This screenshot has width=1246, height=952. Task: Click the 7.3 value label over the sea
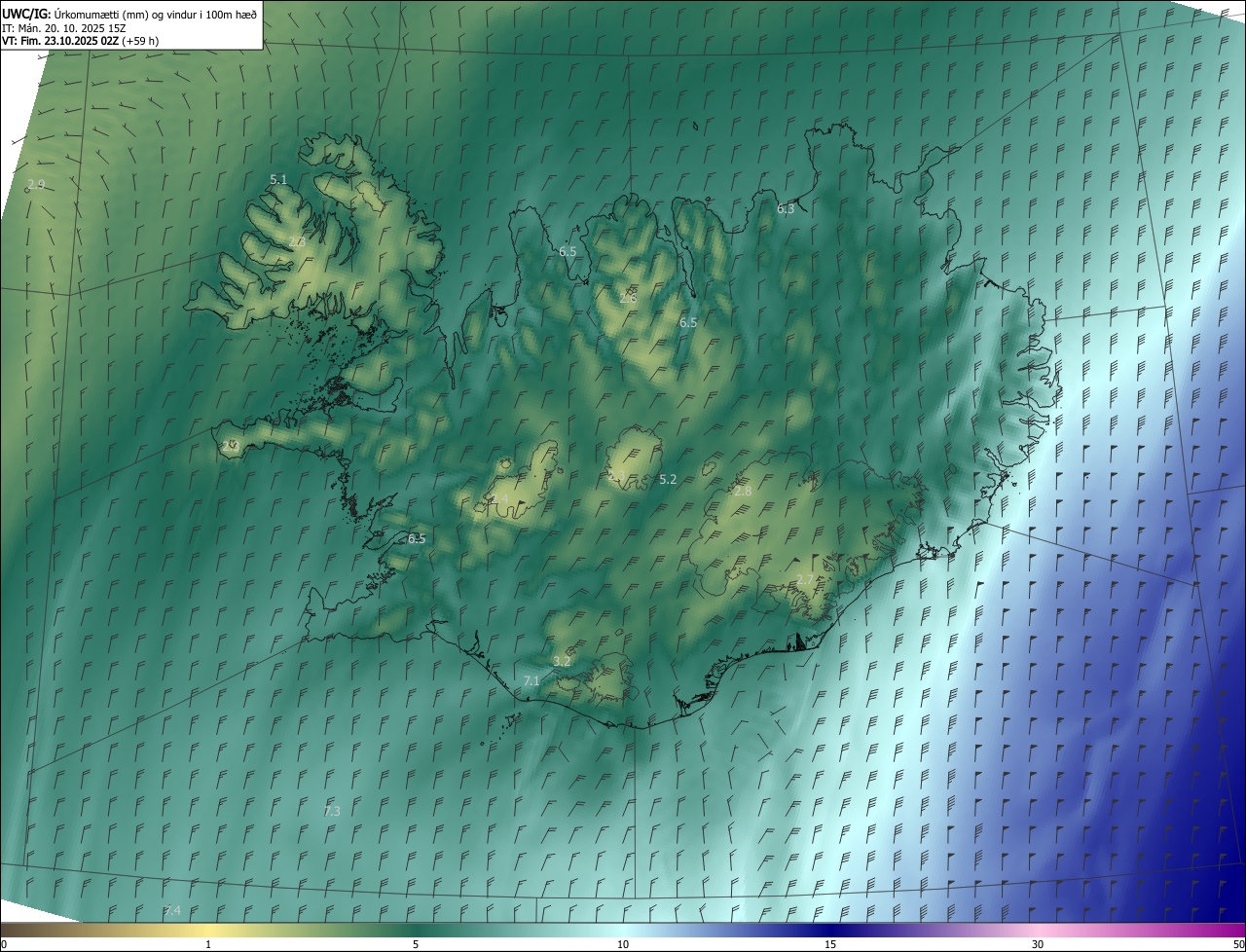(x=332, y=811)
